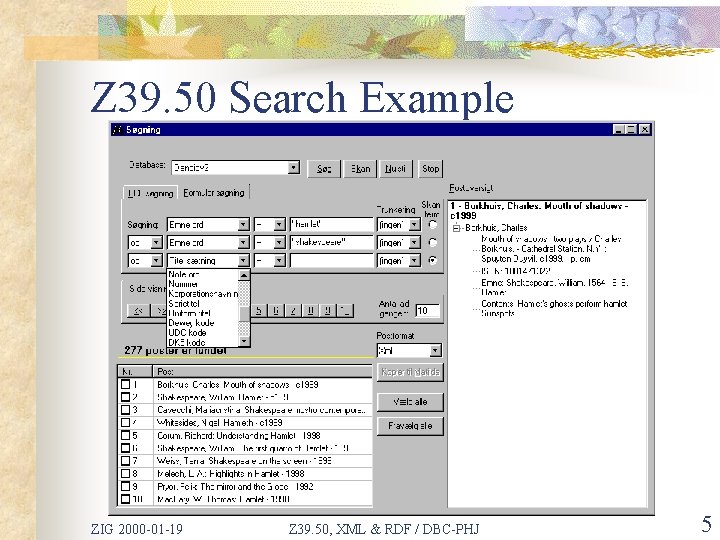Click the empty search term field
The width and height of the screenshot is (720, 540).
tap(332, 260)
